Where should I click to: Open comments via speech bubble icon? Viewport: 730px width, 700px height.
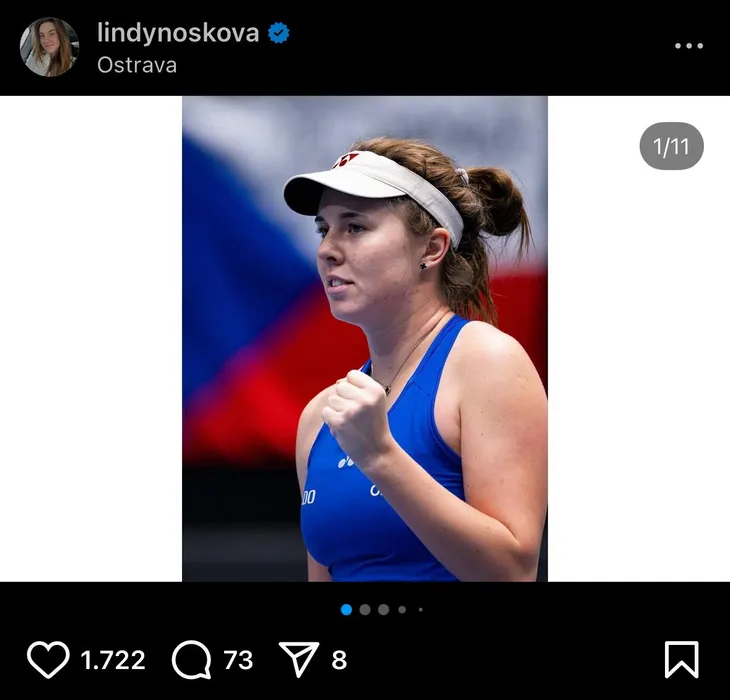pyautogui.click(x=191, y=660)
